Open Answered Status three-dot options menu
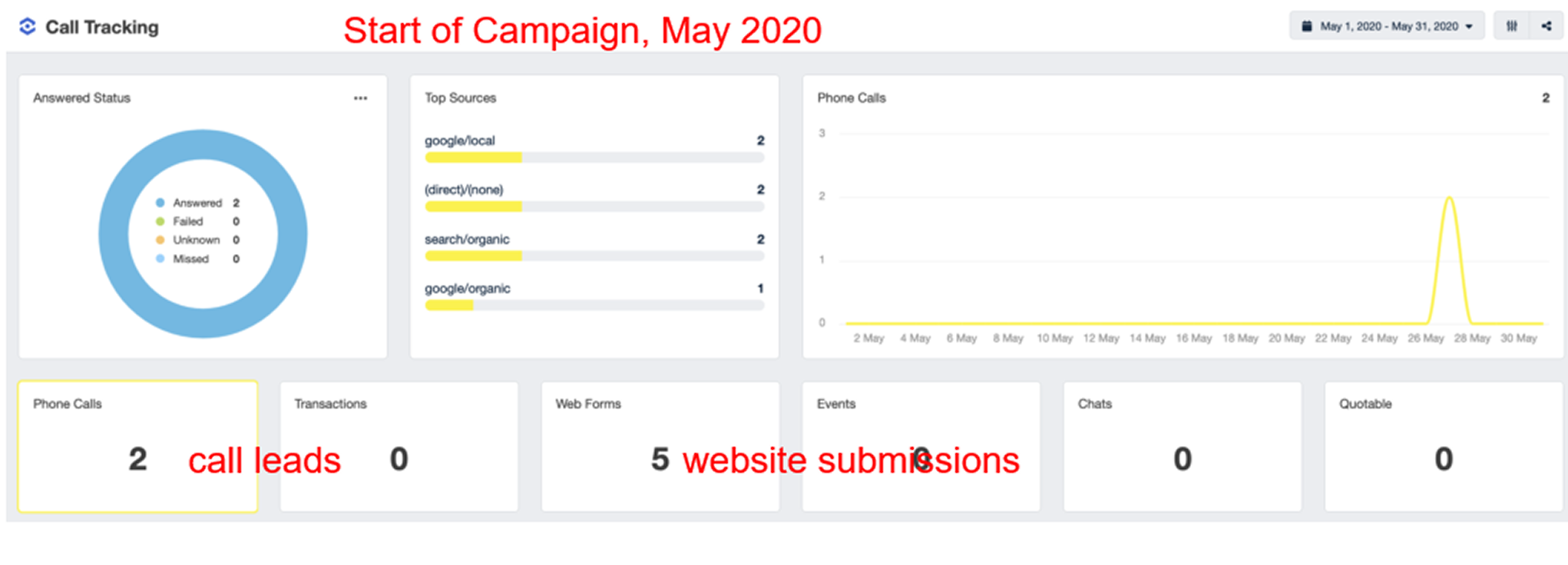Viewport: 1568px width, 565px height. 360,98
